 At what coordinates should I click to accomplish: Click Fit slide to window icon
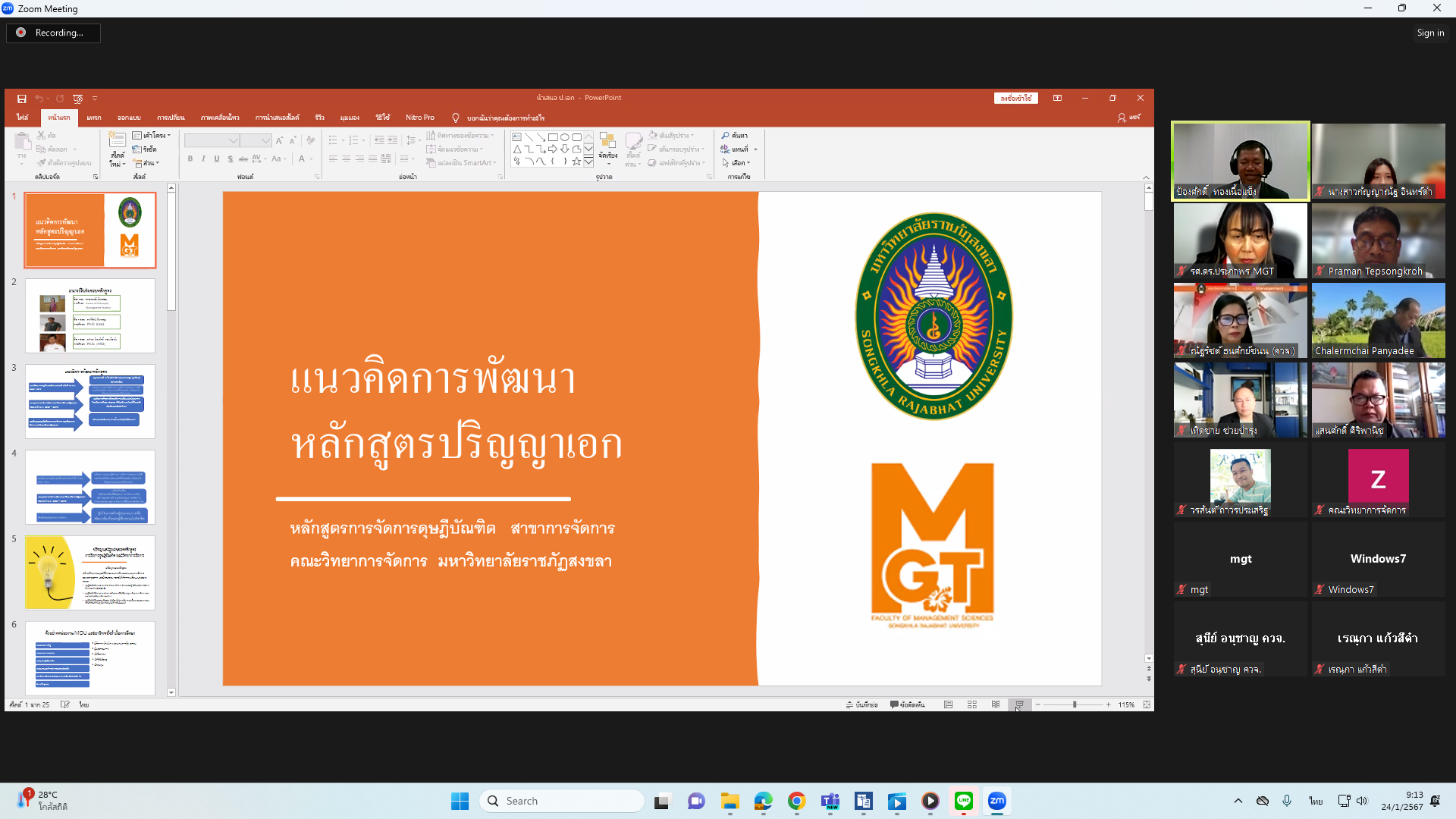pyautogui.click(x=1147, y=704)
